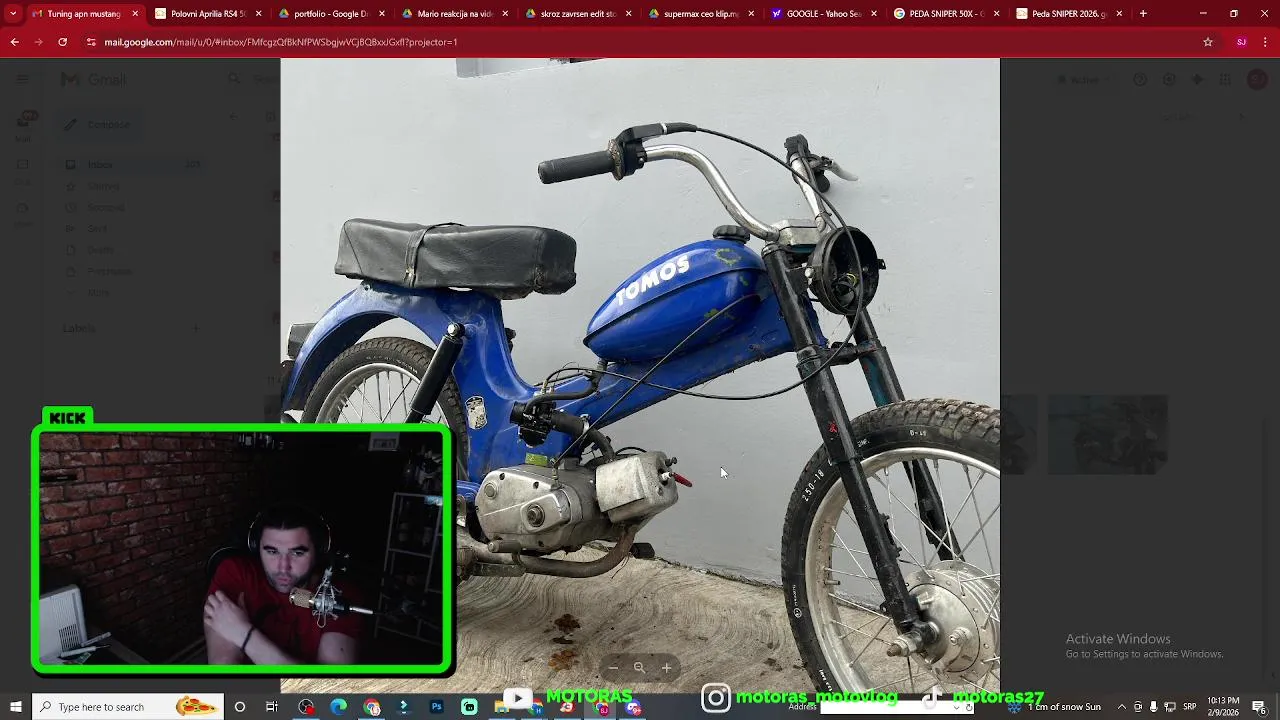Go back to the previous page
This screenshot has width=1280, height=720.
click(x=14, y=42)
